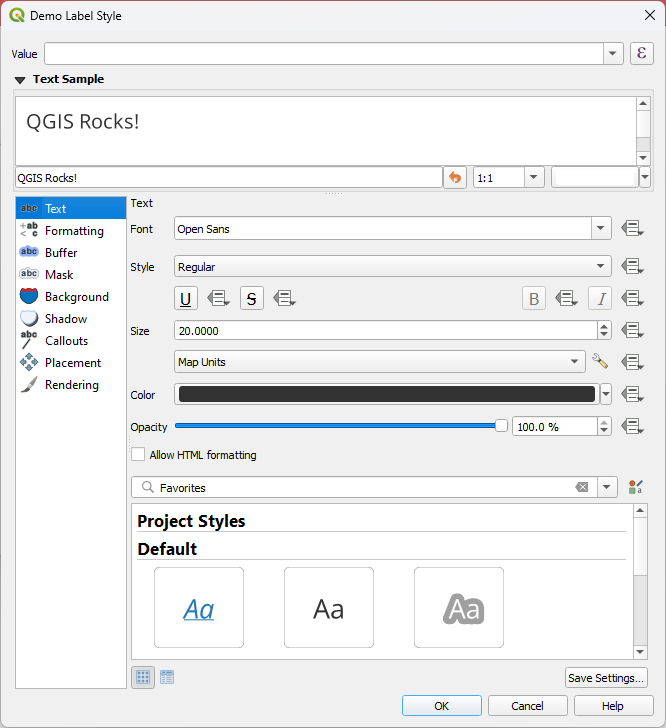This screenshot has height=728, width=666.
Task: Select the blue underlined italic Aa style thumbnail
Action: 199,608
